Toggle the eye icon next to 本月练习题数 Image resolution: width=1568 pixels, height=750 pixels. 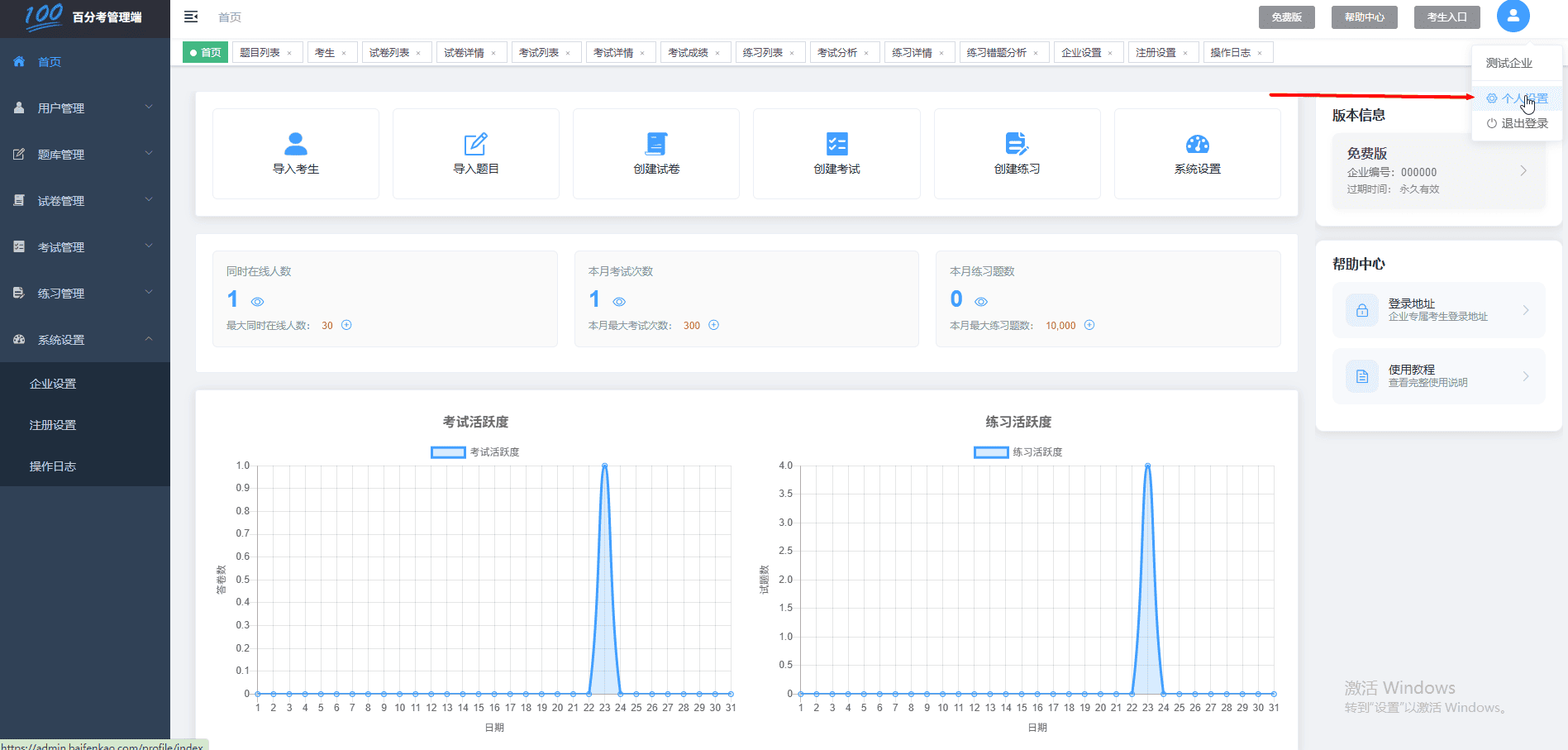(981, 301)
